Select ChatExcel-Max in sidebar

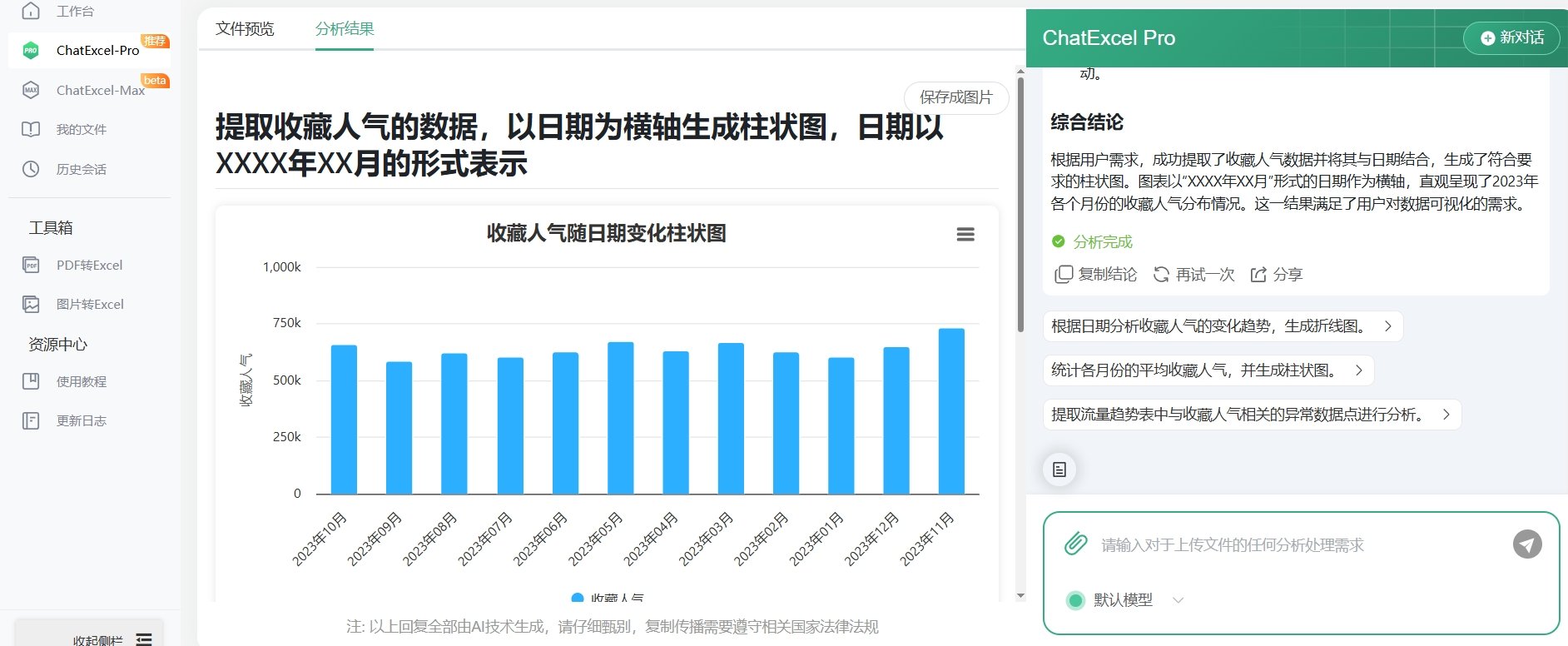[100, 90]
